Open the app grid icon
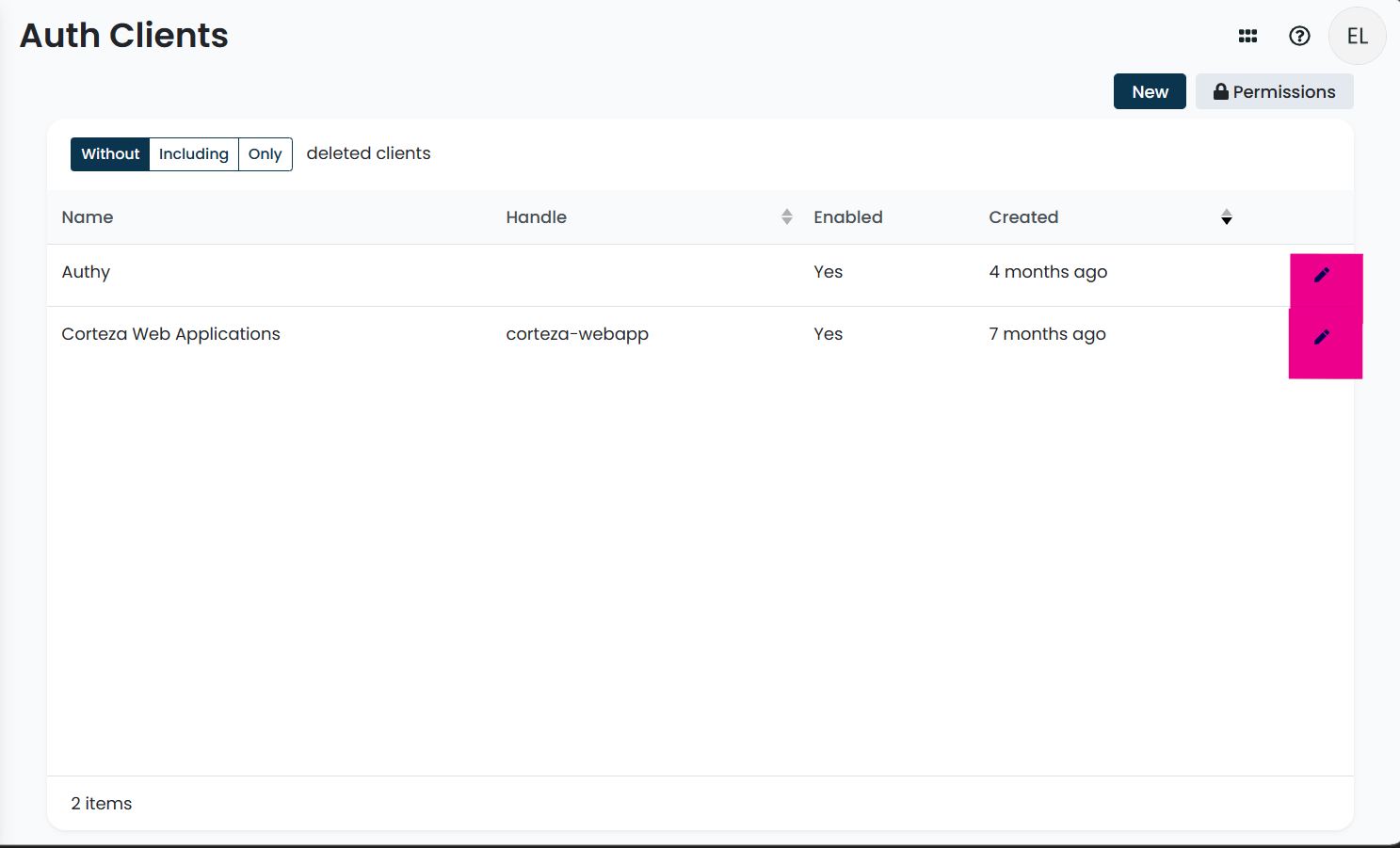This screenshot has width=1400, height=848. click(1247, 36)
